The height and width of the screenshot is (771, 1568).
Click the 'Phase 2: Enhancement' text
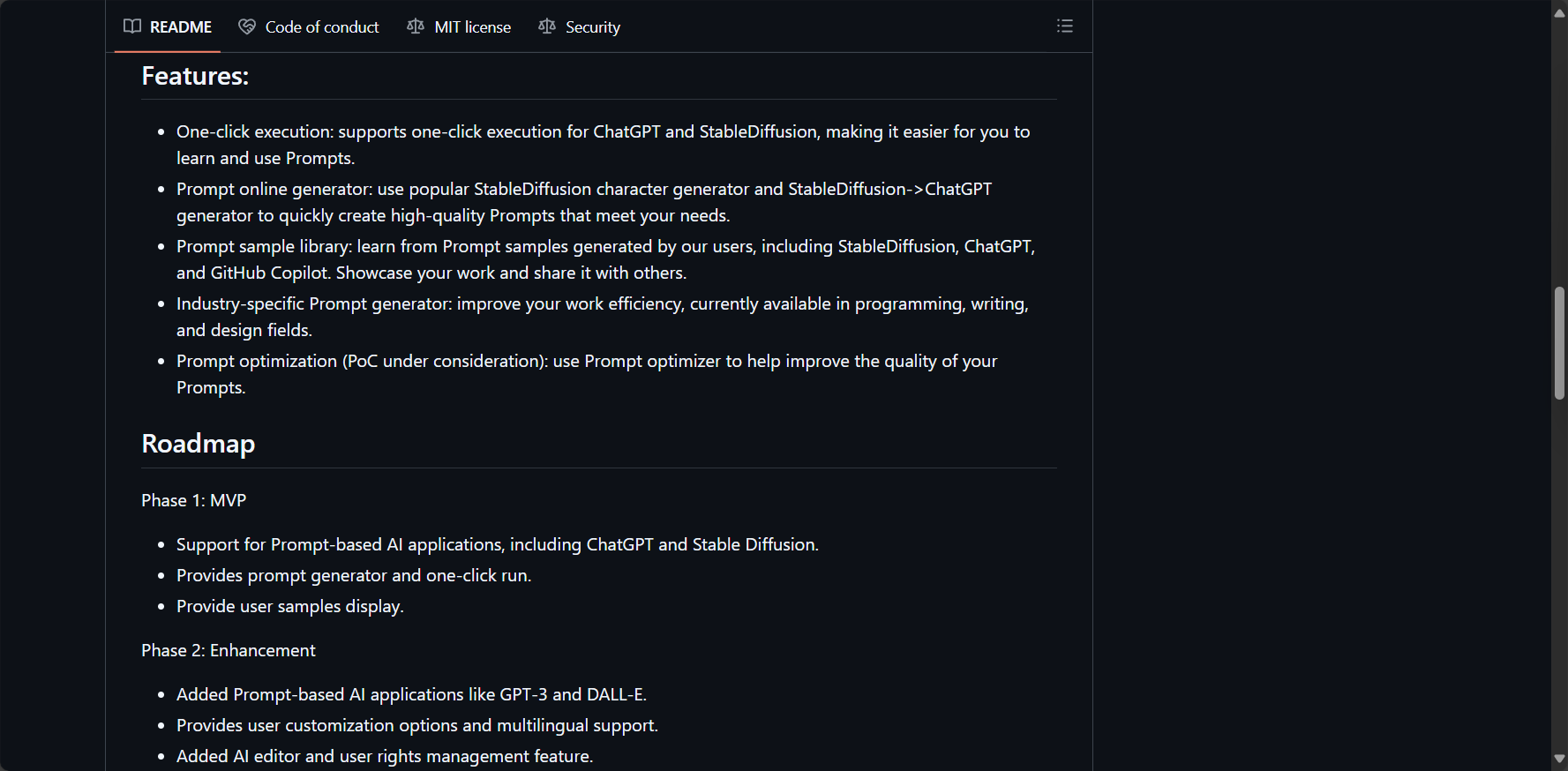pyautogui.click(x=229, y=650)
